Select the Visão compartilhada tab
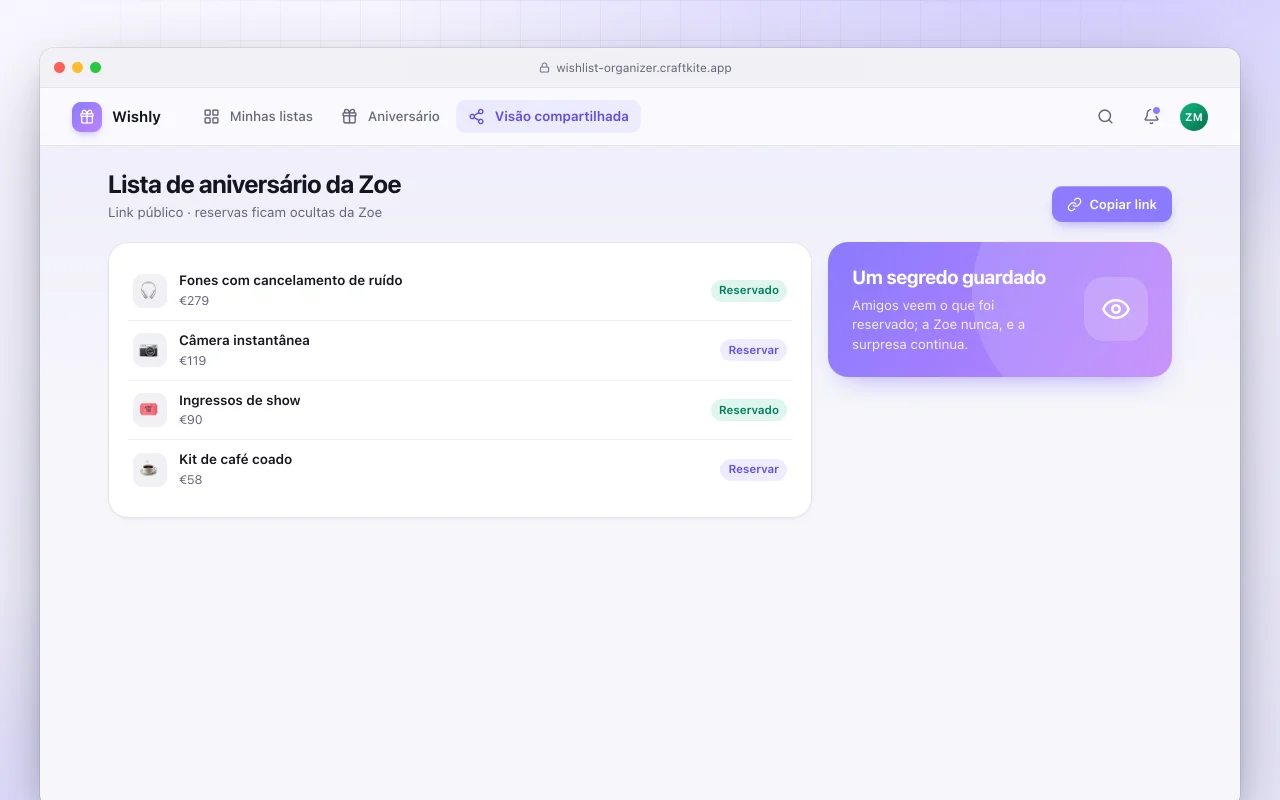1280x800 pixels. pyautogui.click(x=549, y=117)
